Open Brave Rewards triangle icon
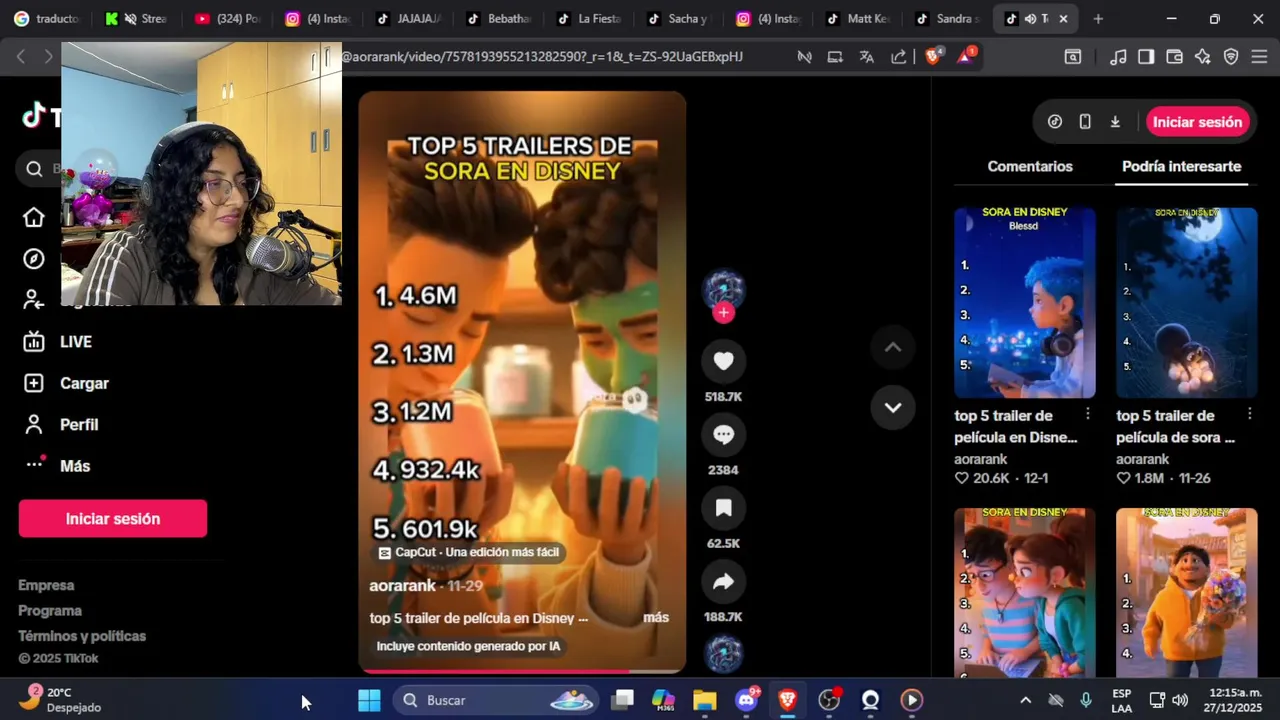Viewport: 1280px width, 720px height. (966, 57)
